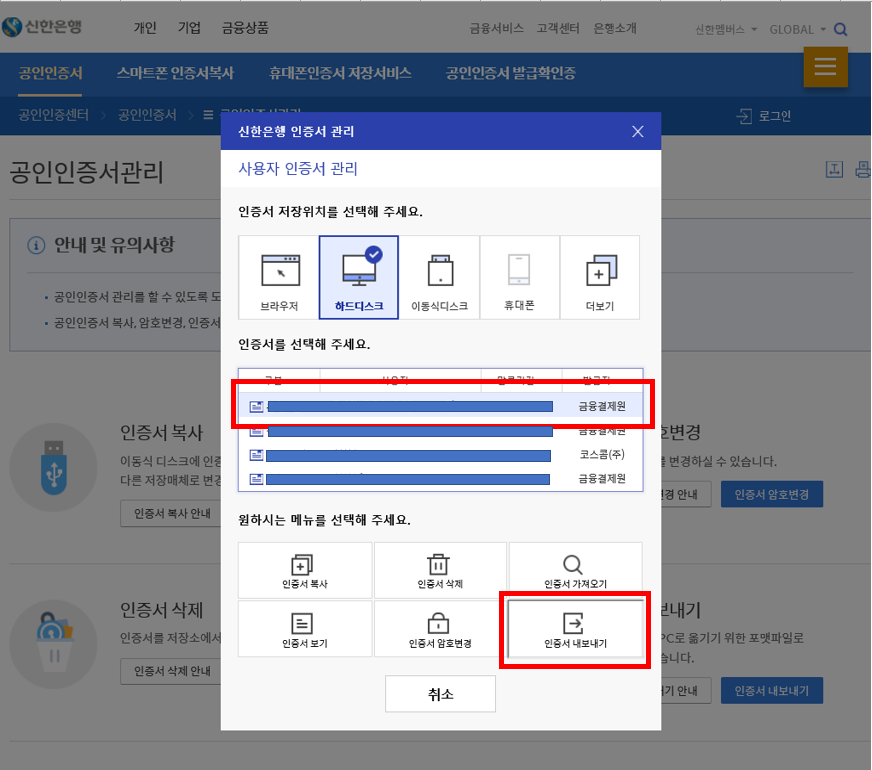
Task: Select 브라우저 as the certificate storage location
Action: [278, 277]
